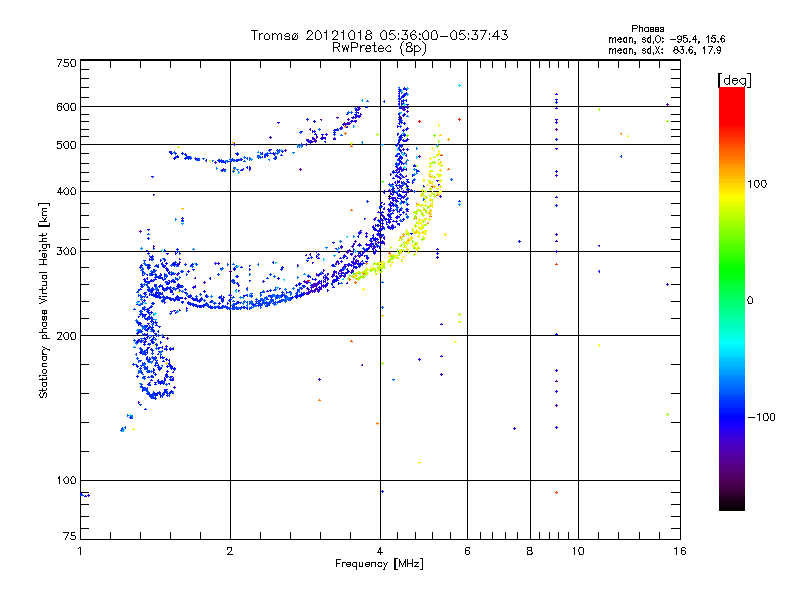Click the x-axis label '10'
This screenshot has width=800, height=600.
click(x=578, y=551)
